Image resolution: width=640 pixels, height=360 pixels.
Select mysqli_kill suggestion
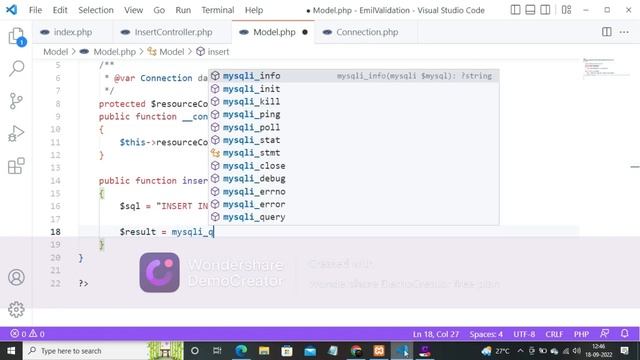tap(354, 101)
